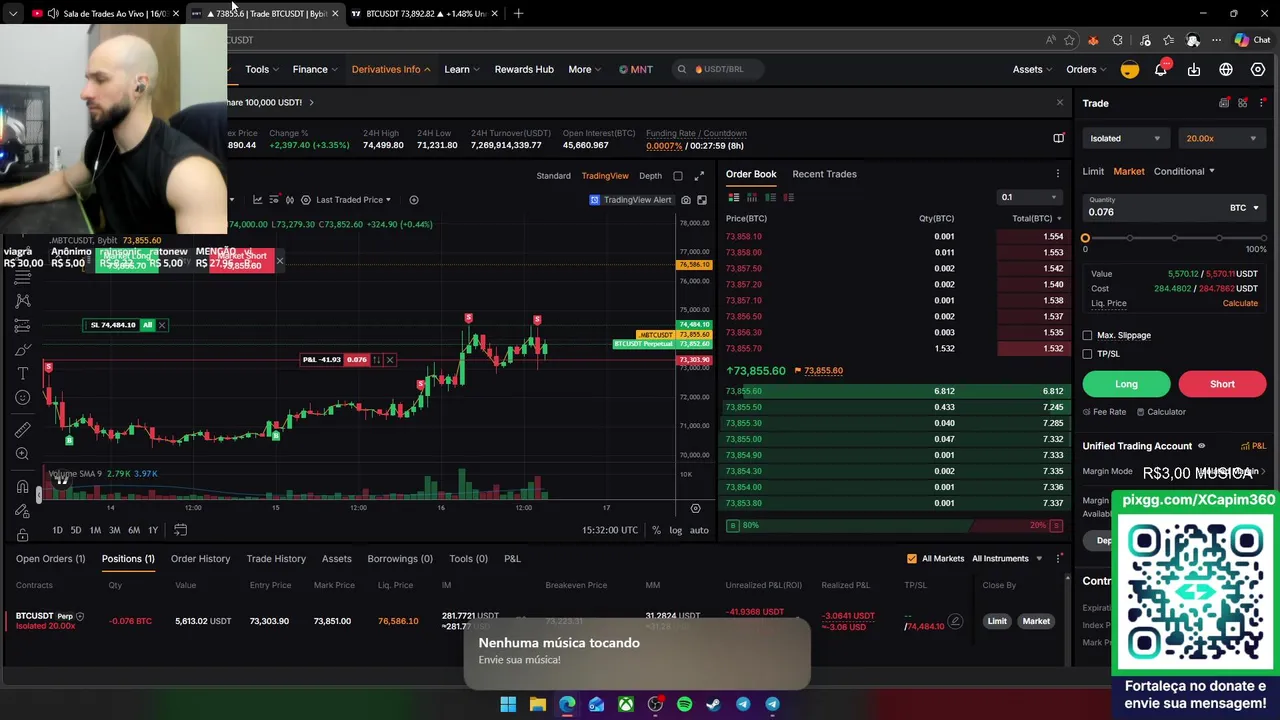Expand the Assets header menu
Image resolution: width=1280 pixels, height=720 pixels.
point(1032,69)
